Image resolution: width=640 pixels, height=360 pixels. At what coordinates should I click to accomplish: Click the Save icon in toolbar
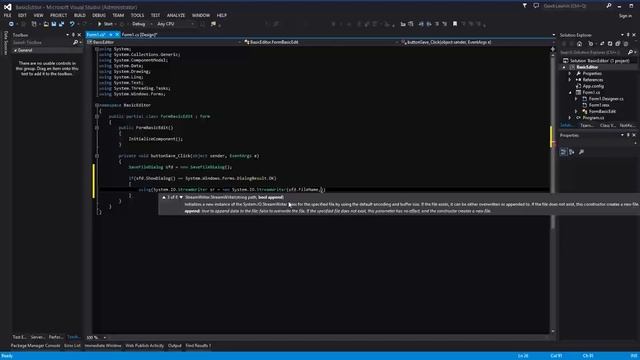[x=54, y=24]
